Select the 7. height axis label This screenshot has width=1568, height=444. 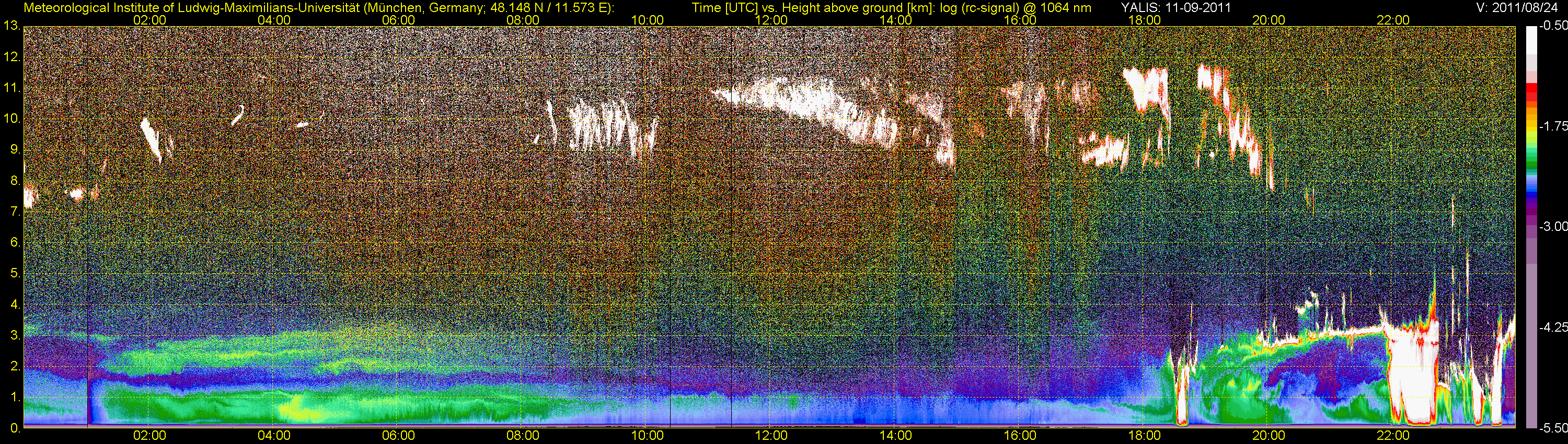(15, 212)
